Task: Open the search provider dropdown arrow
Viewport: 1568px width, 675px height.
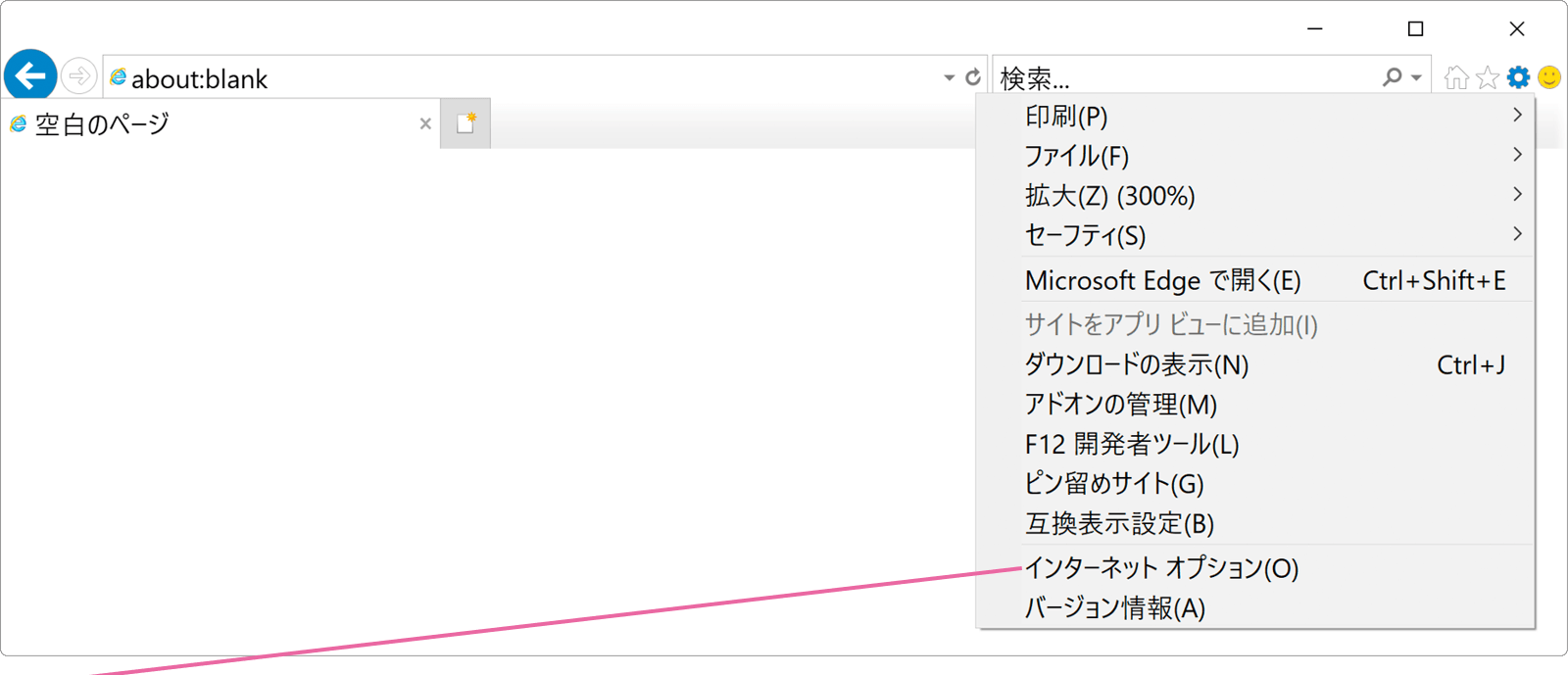Action: point(1416,77)
